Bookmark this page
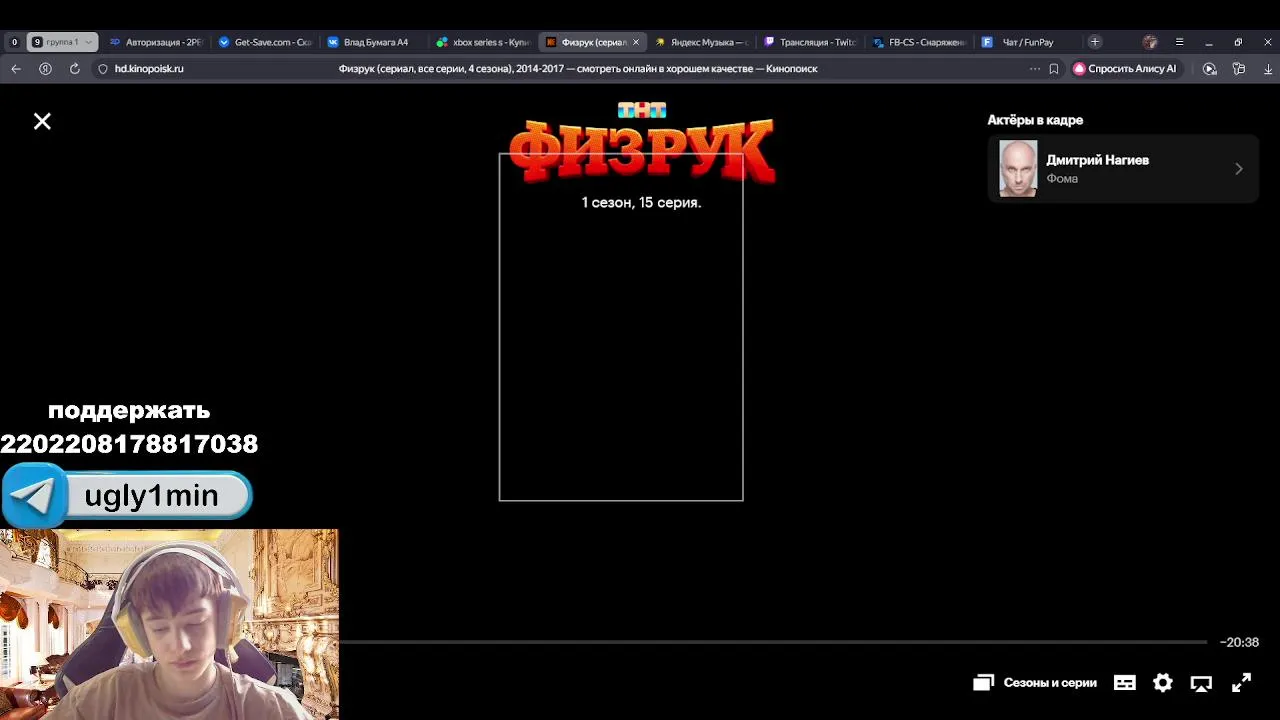 1054,69
